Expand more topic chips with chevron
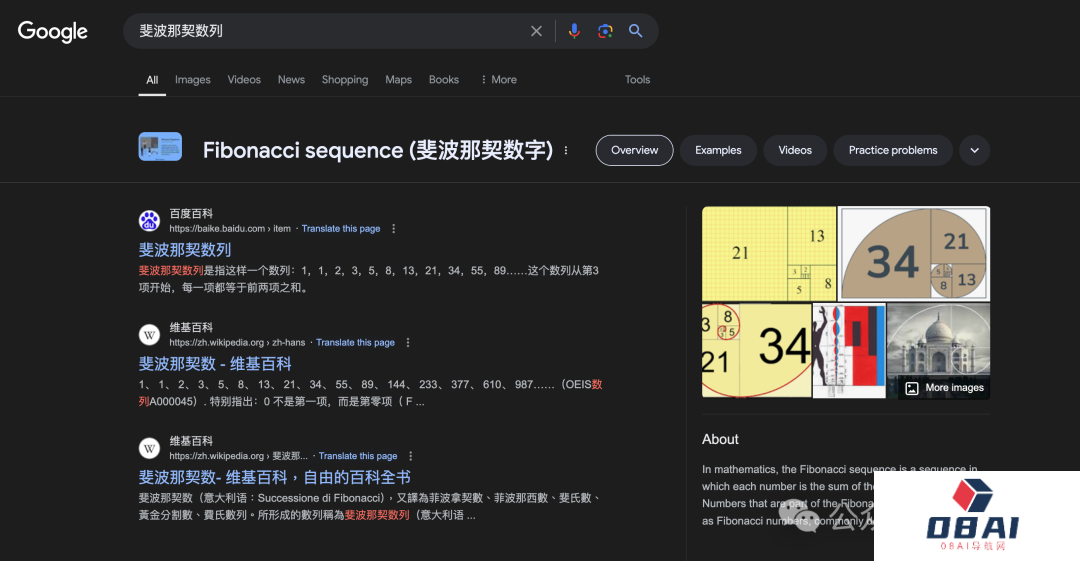Screen dimensions: 1080x561 (974, 150)
